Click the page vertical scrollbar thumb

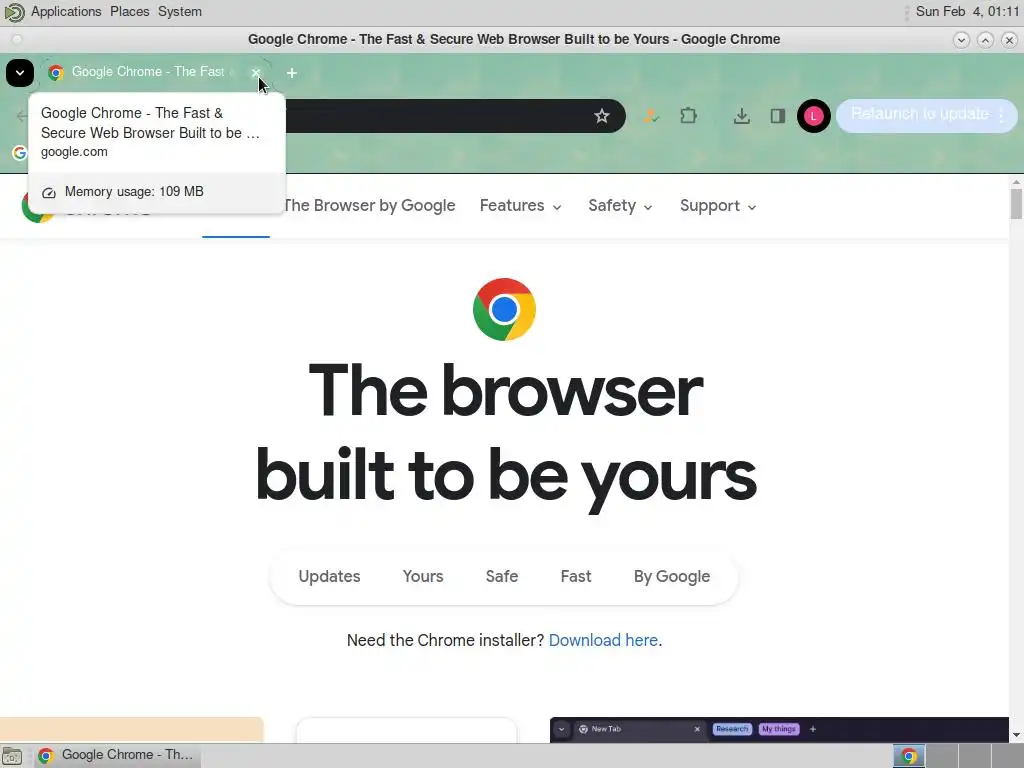tap(1016, 204)
